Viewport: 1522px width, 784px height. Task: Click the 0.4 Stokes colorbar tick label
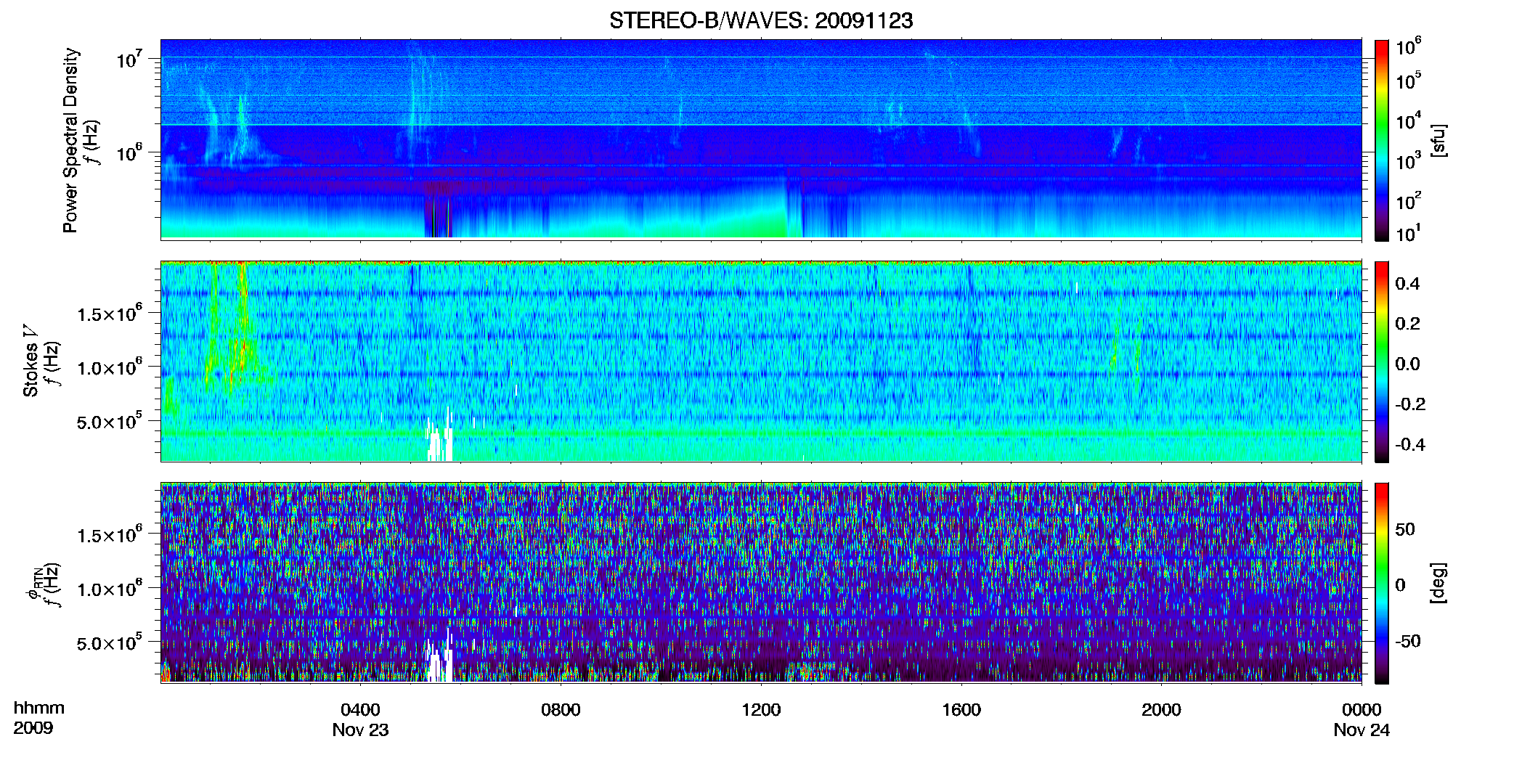click(x=1407, y=284)
